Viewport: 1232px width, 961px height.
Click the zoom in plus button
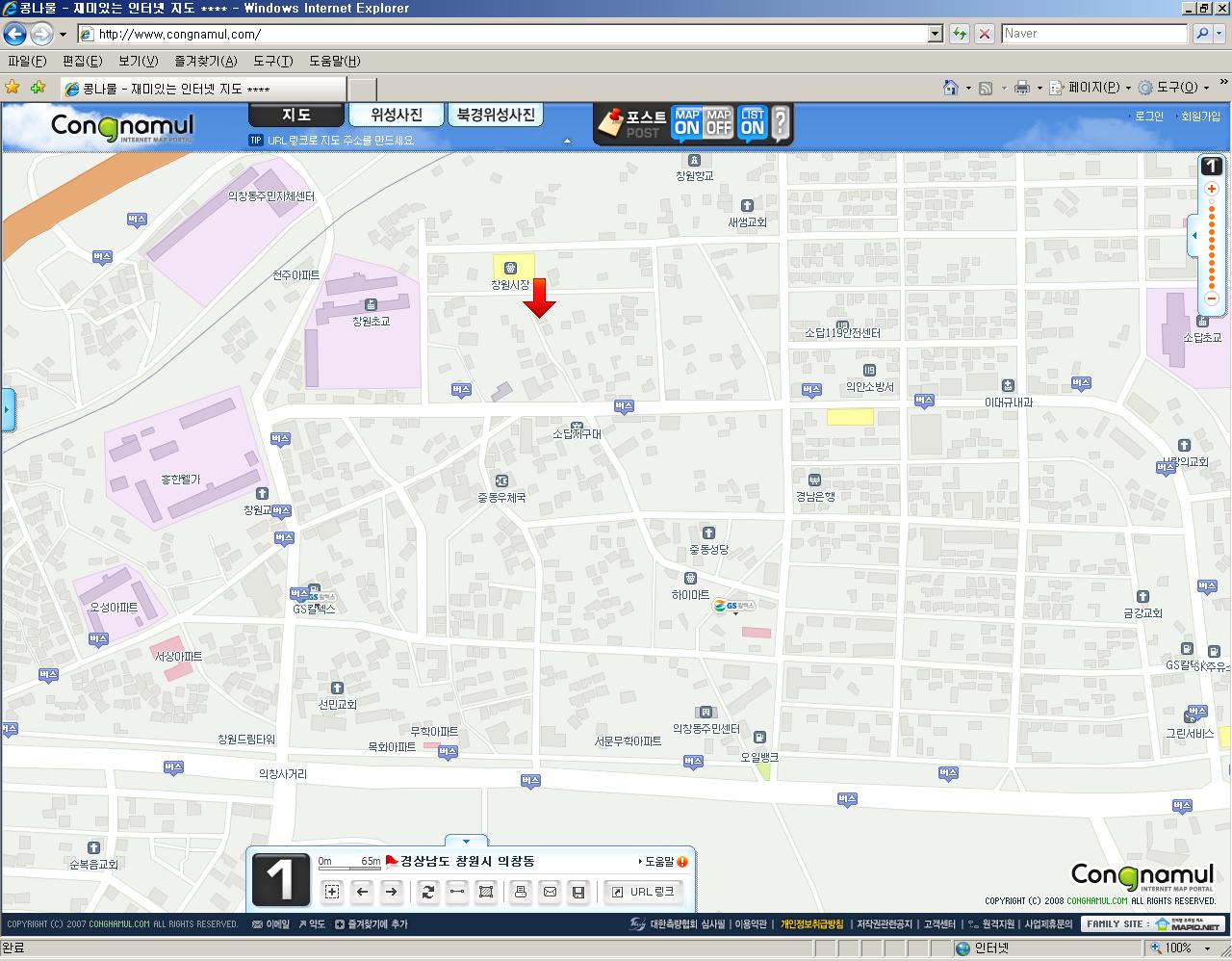(x=1212, y=189)
